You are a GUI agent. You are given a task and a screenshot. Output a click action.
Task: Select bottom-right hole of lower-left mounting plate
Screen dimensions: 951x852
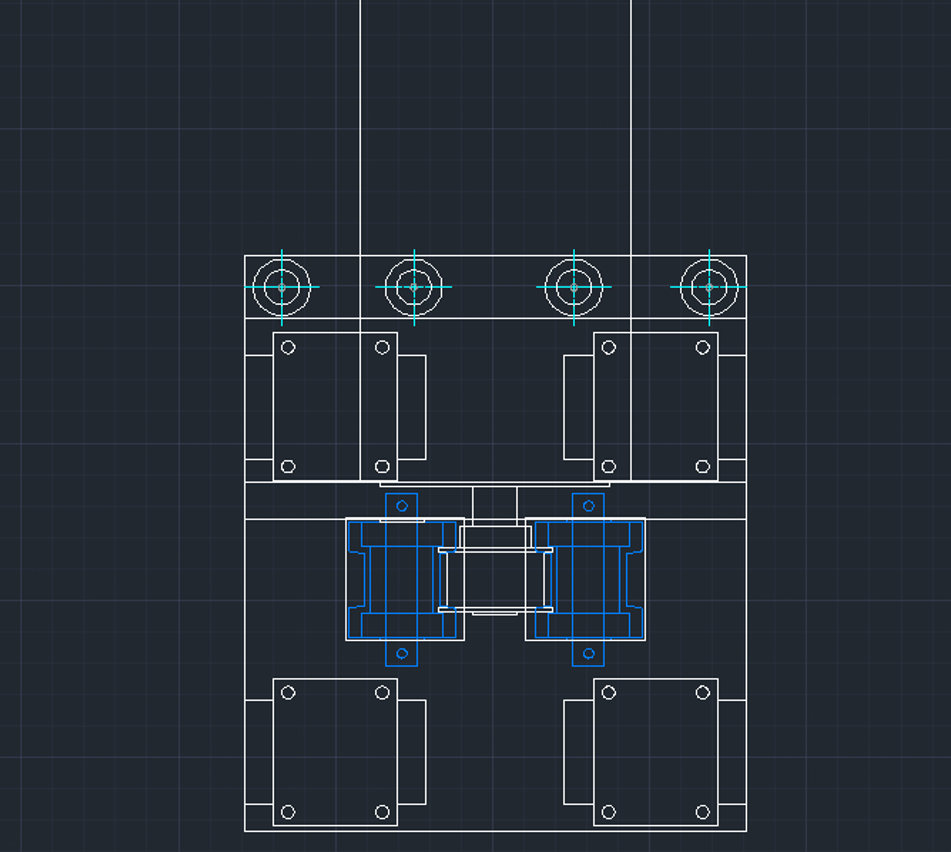coord(382,812)
